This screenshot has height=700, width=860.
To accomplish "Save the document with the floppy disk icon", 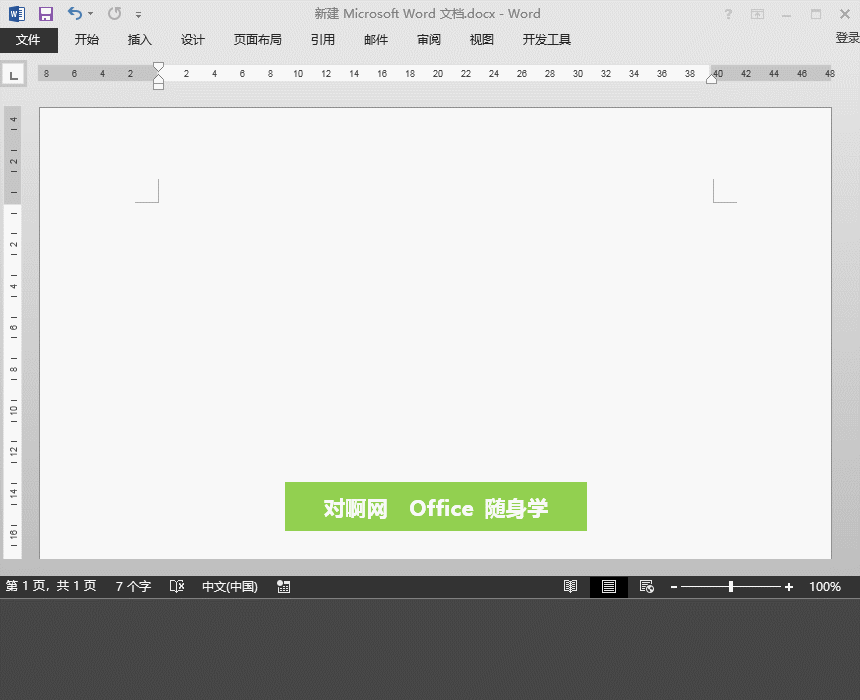I will pos(46,14).
